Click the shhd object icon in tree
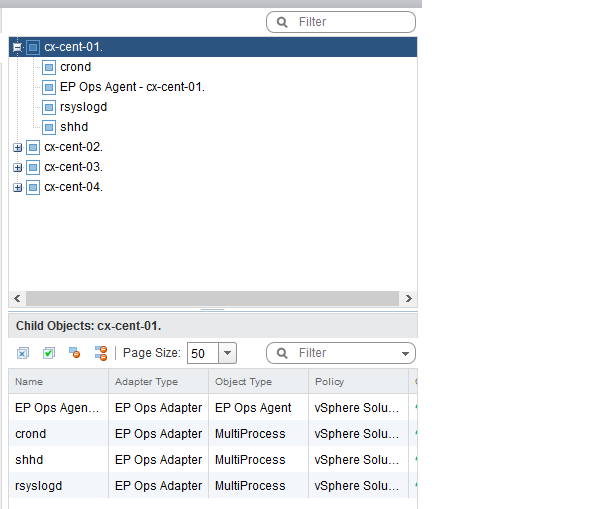This screenshot has width=603, height=509. pyautogui.click(x=49, y=127)
